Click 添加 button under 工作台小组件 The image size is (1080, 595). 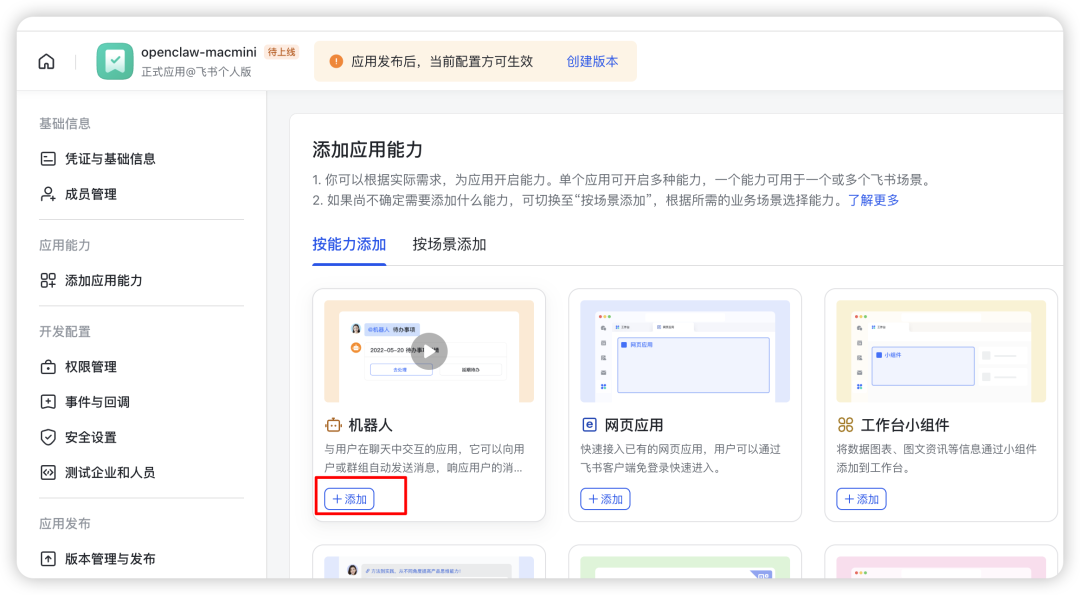861,498
